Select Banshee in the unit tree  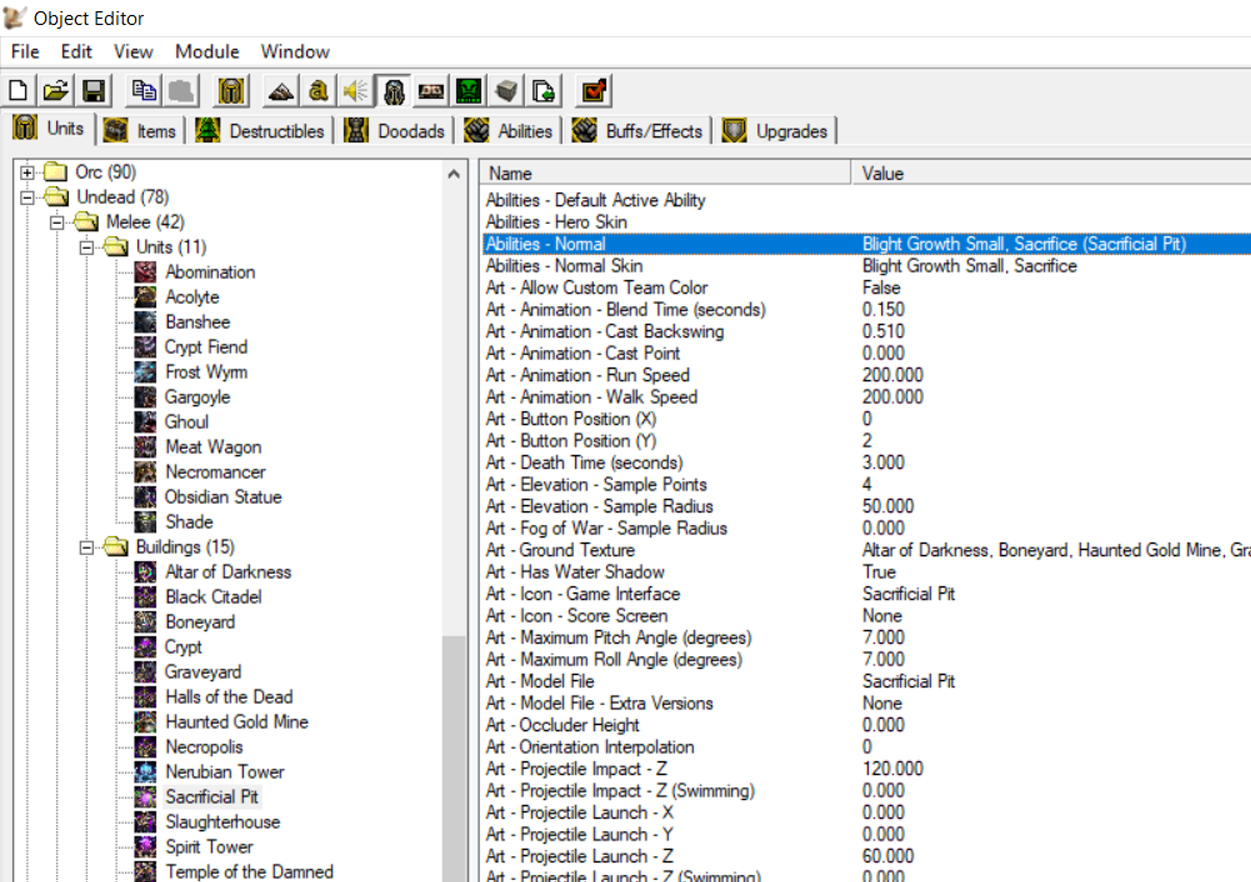coord(198,322)
